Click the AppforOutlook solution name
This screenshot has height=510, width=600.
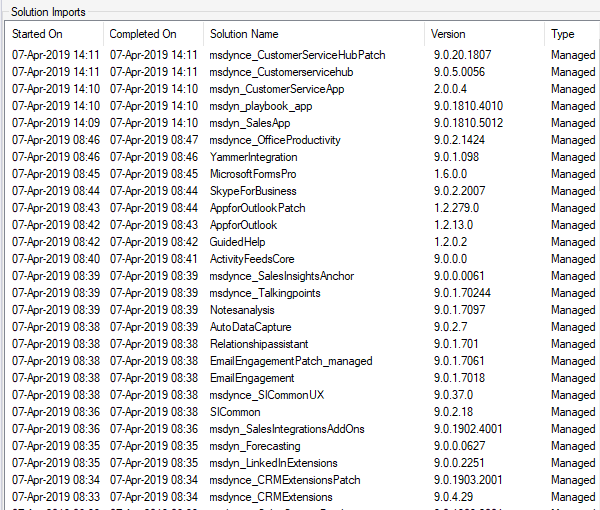[243, 225]
